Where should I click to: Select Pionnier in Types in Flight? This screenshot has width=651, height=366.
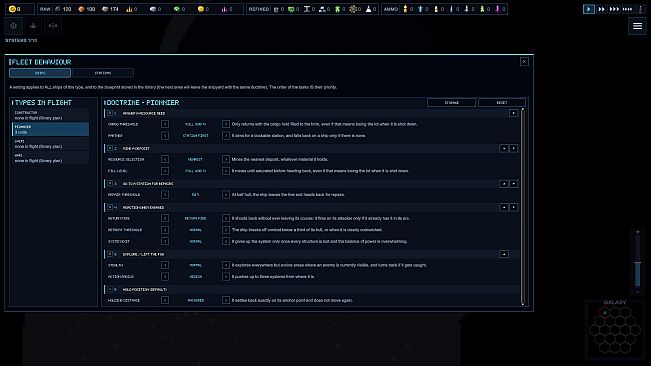(x=50, y=129)
